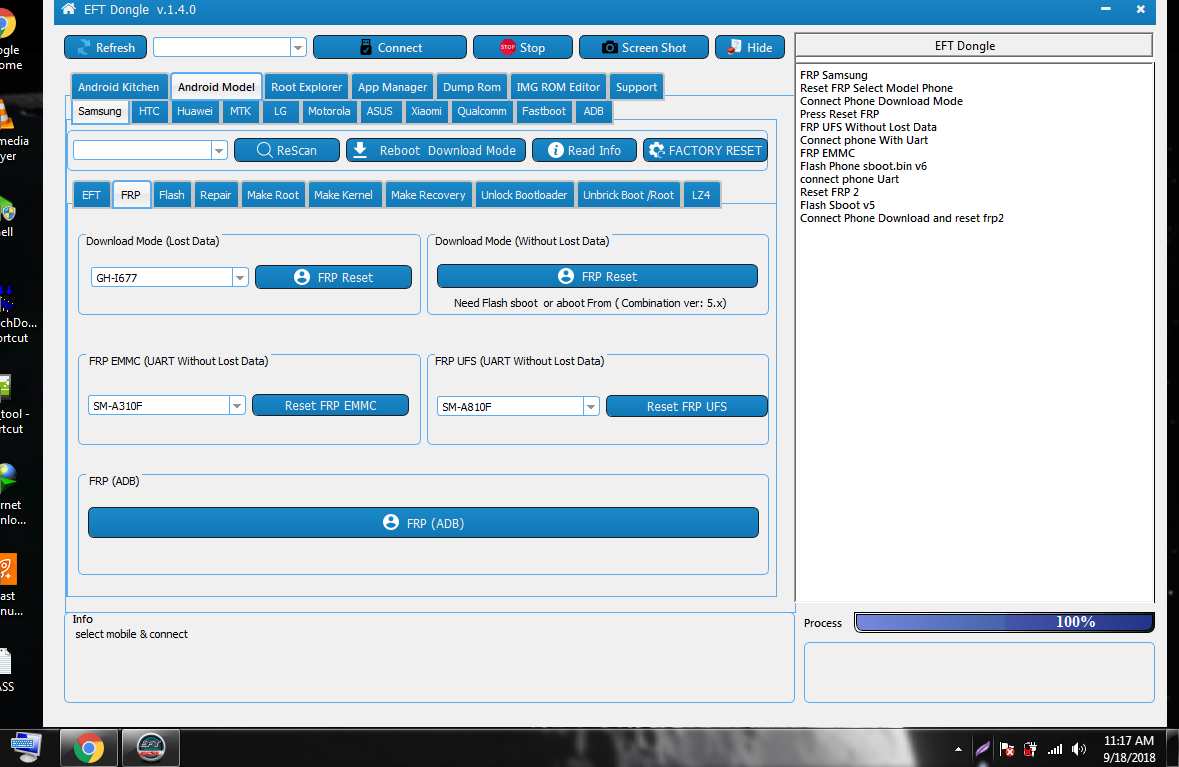Click the network signal tray icon
Viewport: 1179px width, 767px height.
(1055, 749)
